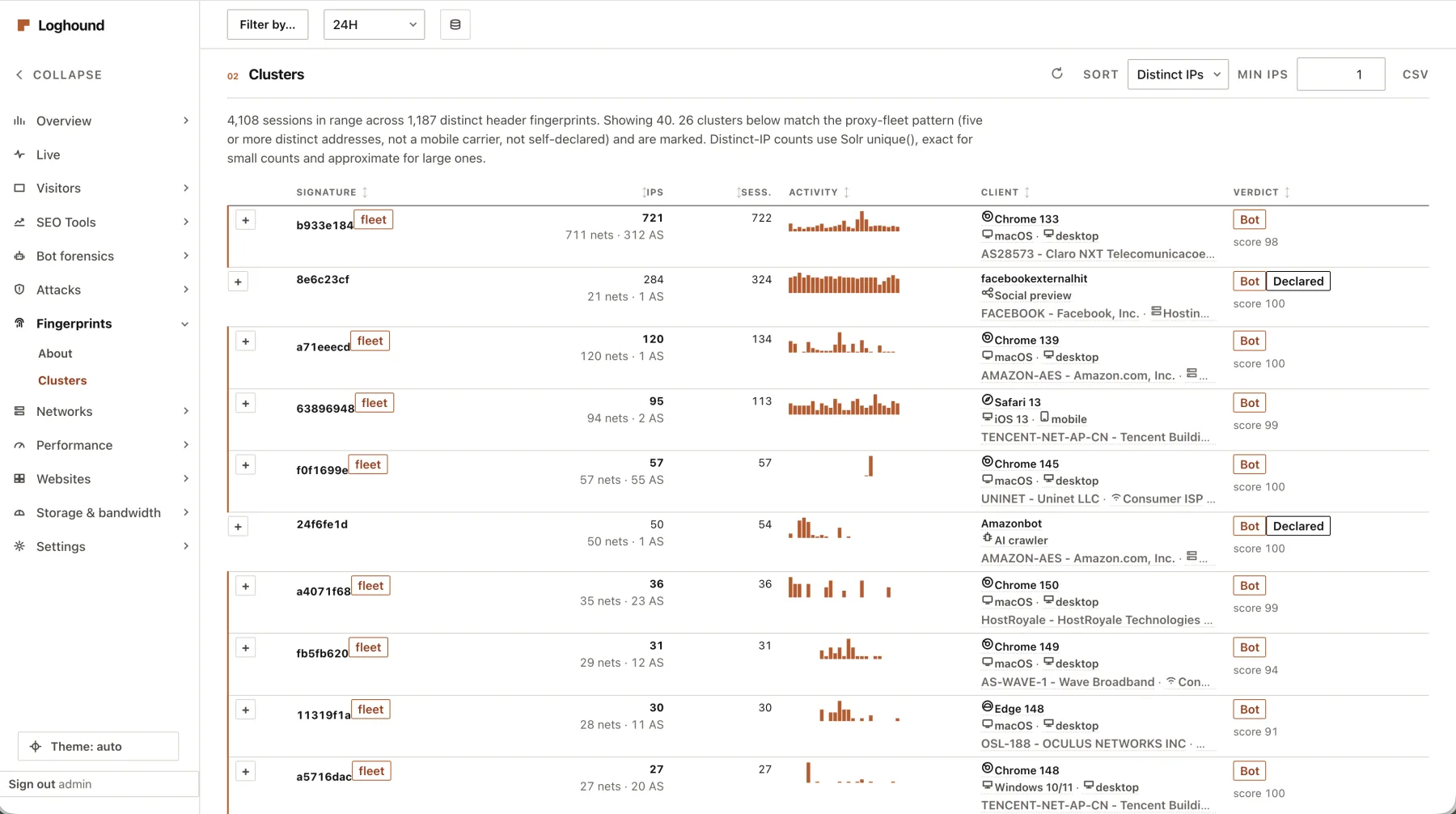Click the Bot forensics robot icon
This screenshot has height=814, width=1456.
19,256
